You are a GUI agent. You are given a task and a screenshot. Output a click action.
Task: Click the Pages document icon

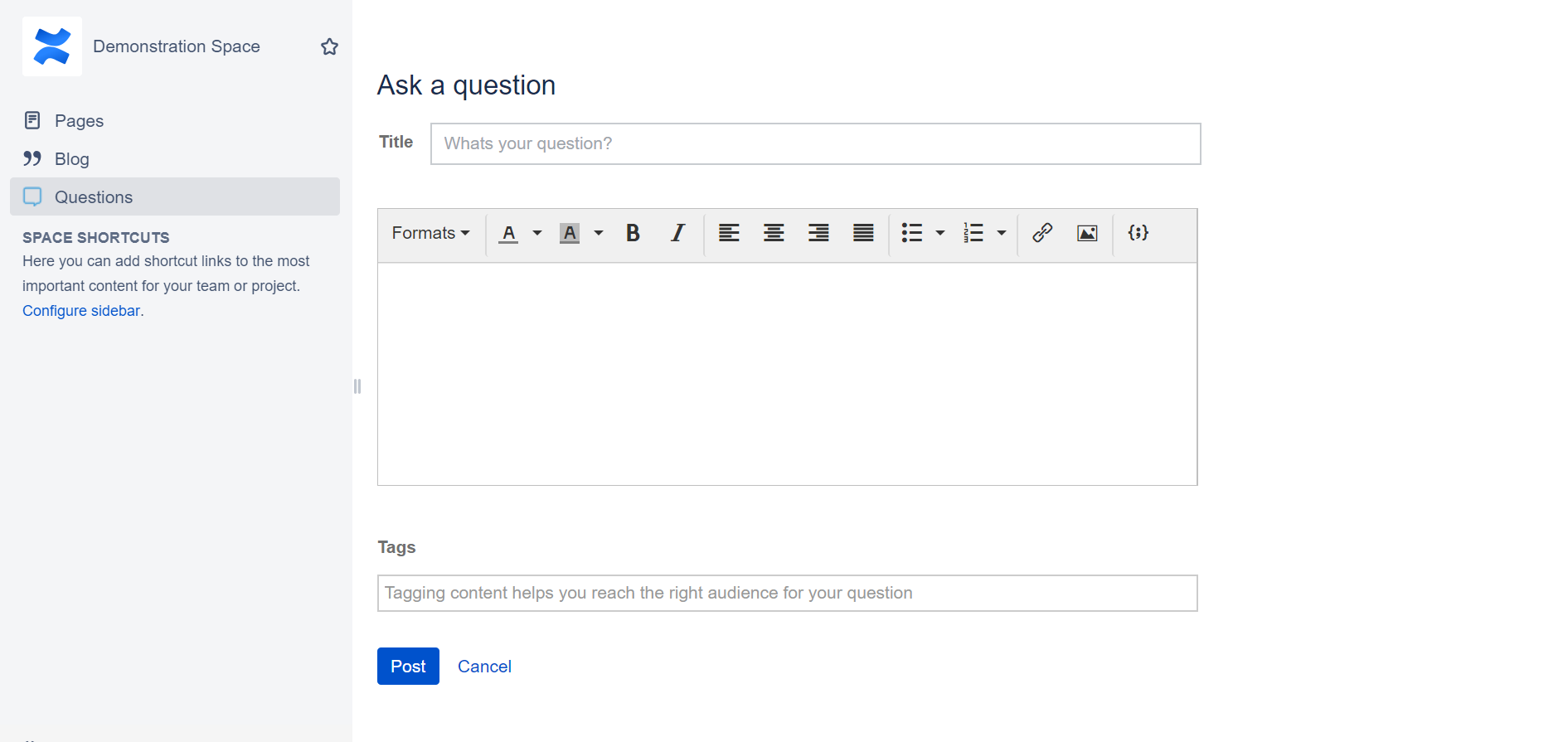point(32,120)
